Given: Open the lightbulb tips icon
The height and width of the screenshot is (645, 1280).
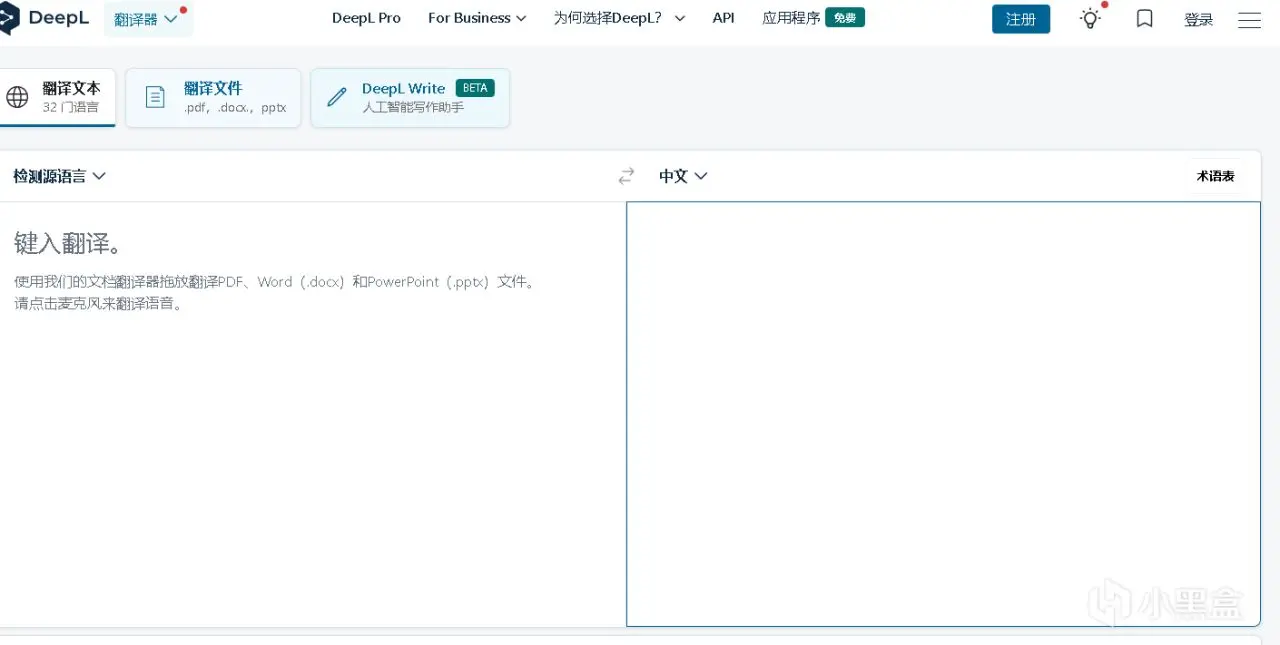Looking at the screenshot, I should point(1091,18).
